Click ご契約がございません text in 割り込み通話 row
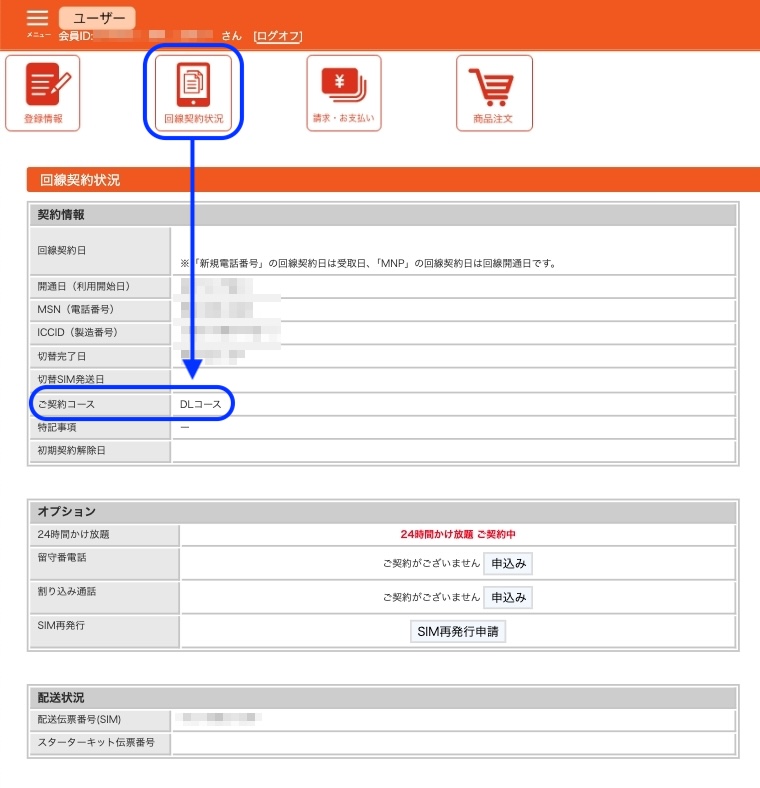 coord(431,598)
